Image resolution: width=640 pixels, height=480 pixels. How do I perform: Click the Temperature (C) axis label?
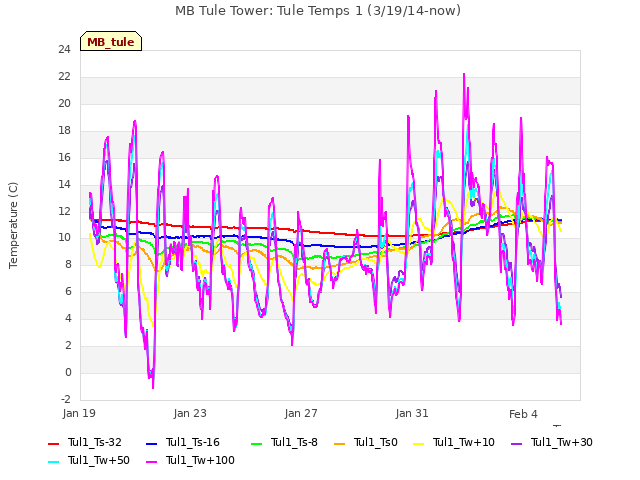(x=13, y=225)
